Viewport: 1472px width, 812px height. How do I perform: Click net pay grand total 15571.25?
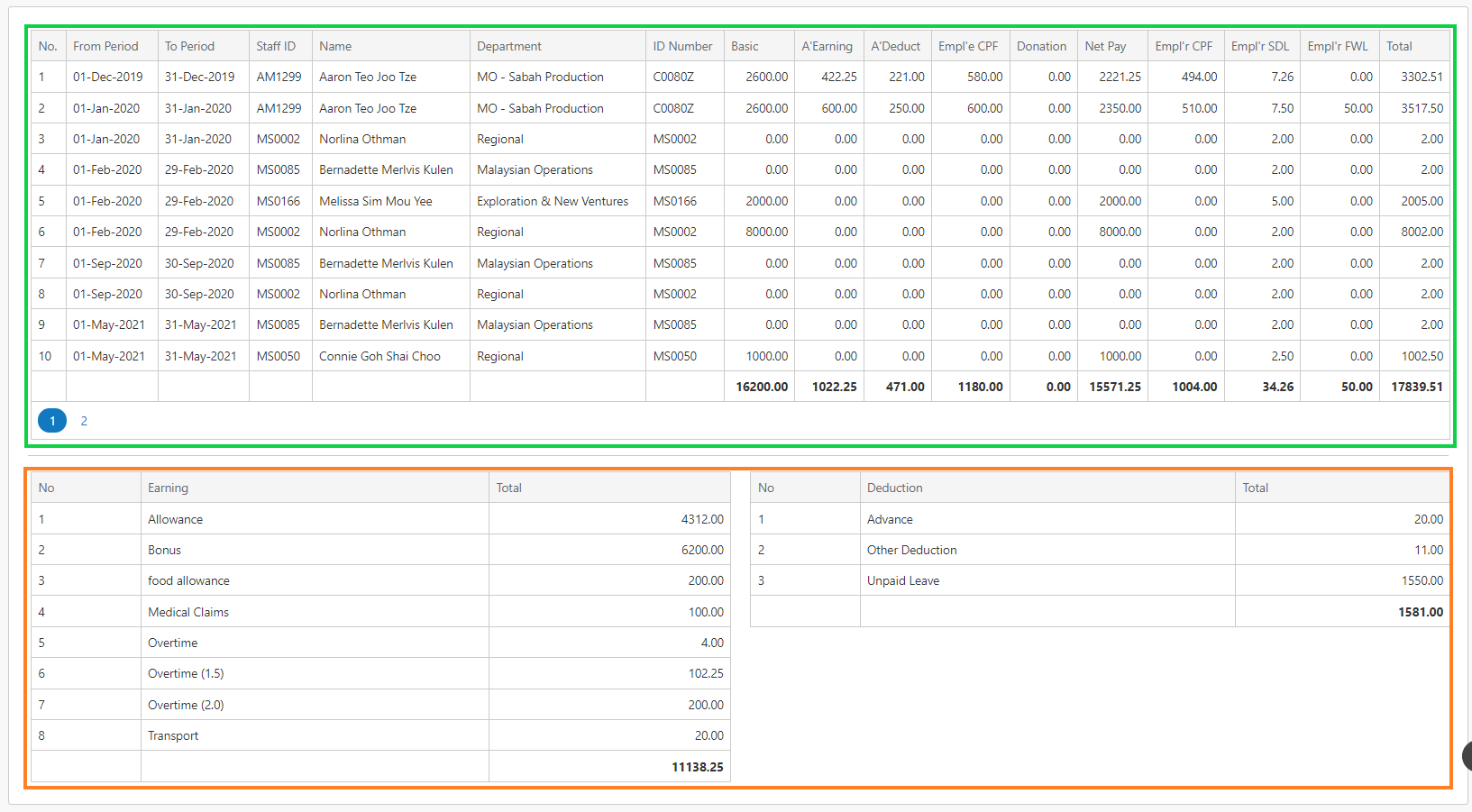point(1115,387)
